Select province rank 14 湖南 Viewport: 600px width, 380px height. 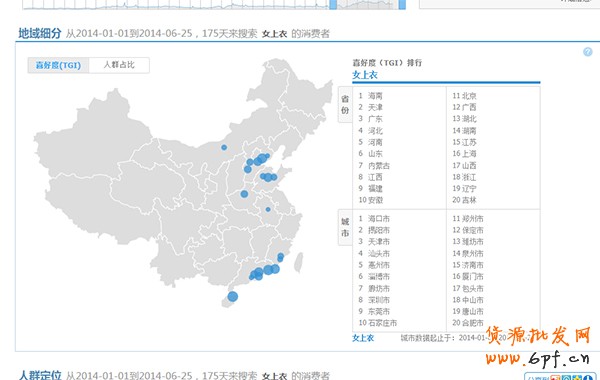[x=464, y=130]
